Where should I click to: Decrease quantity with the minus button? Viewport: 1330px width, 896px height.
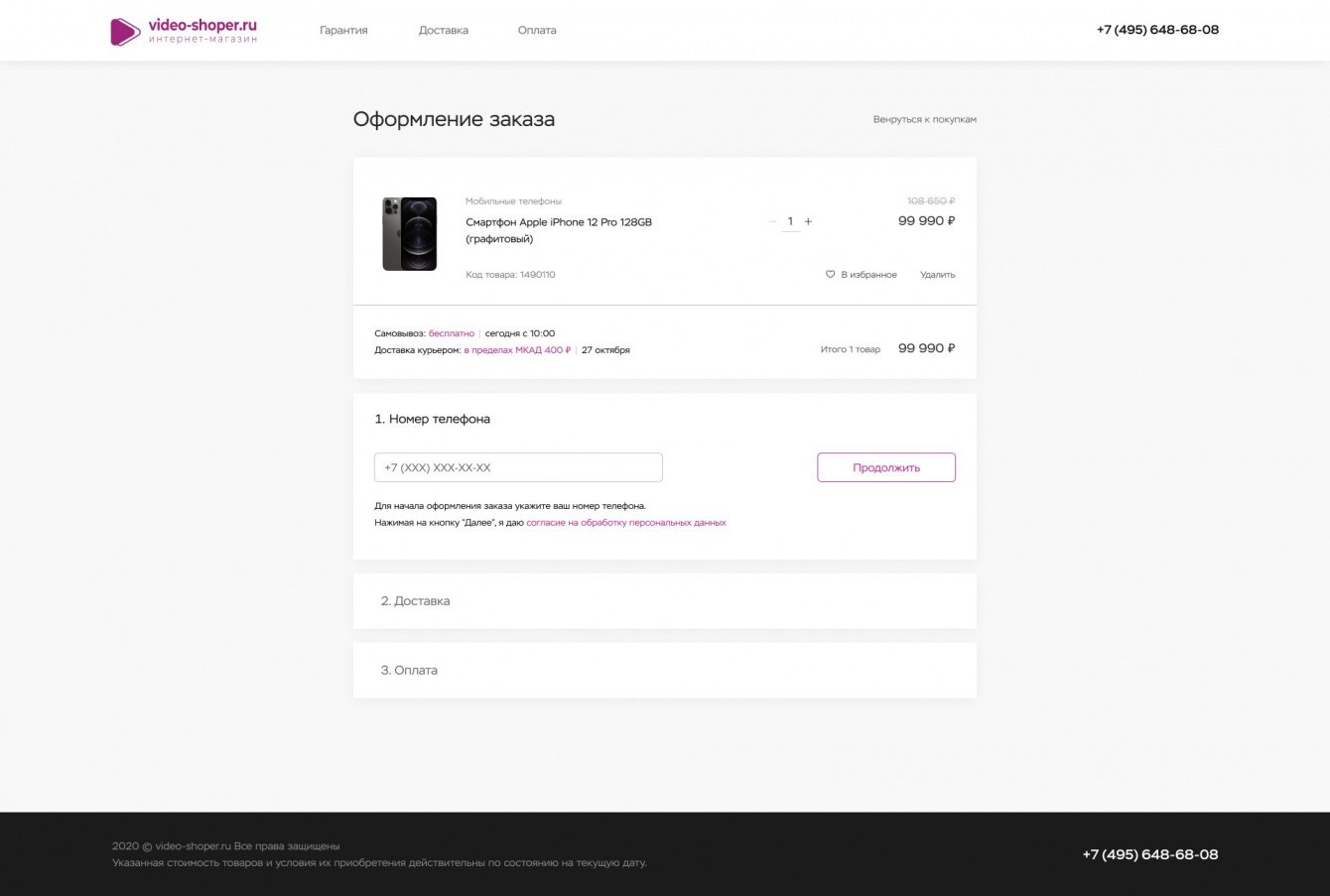(x=773, y=222)
